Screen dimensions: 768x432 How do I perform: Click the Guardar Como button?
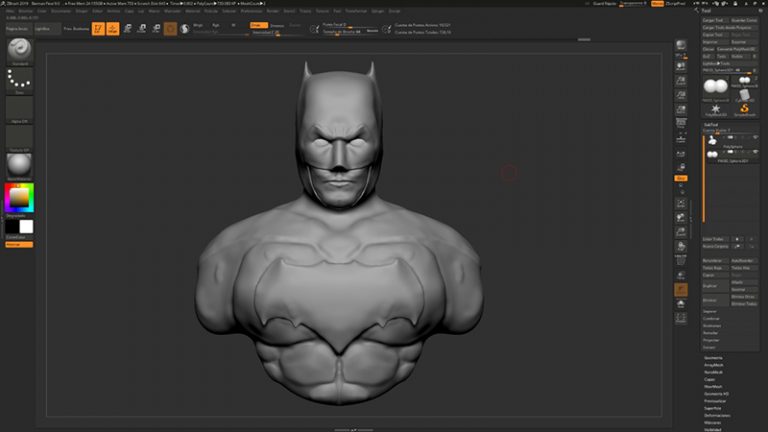pos(744,21)
